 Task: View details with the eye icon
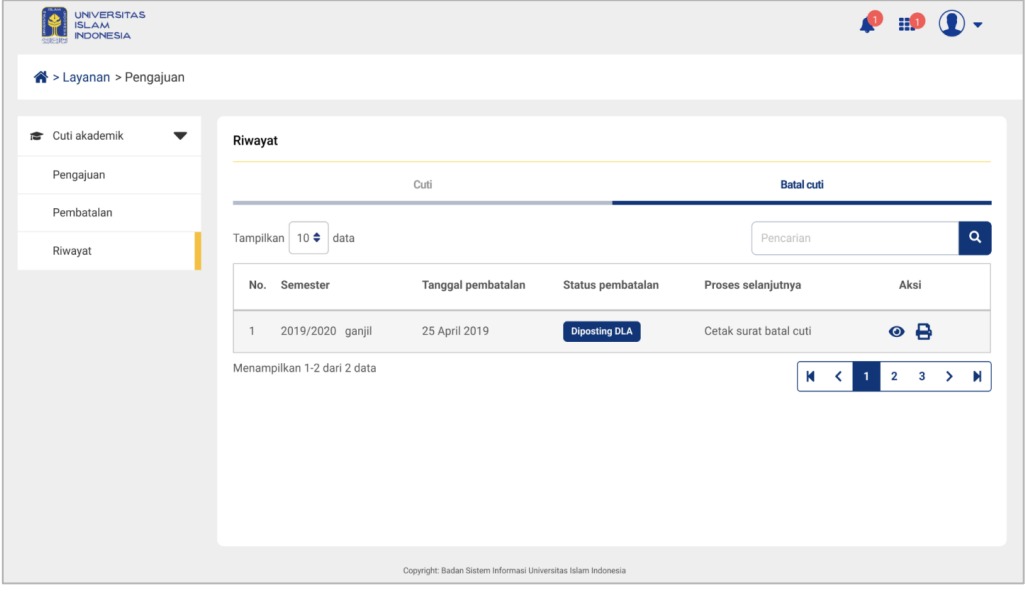pos(897,332)
